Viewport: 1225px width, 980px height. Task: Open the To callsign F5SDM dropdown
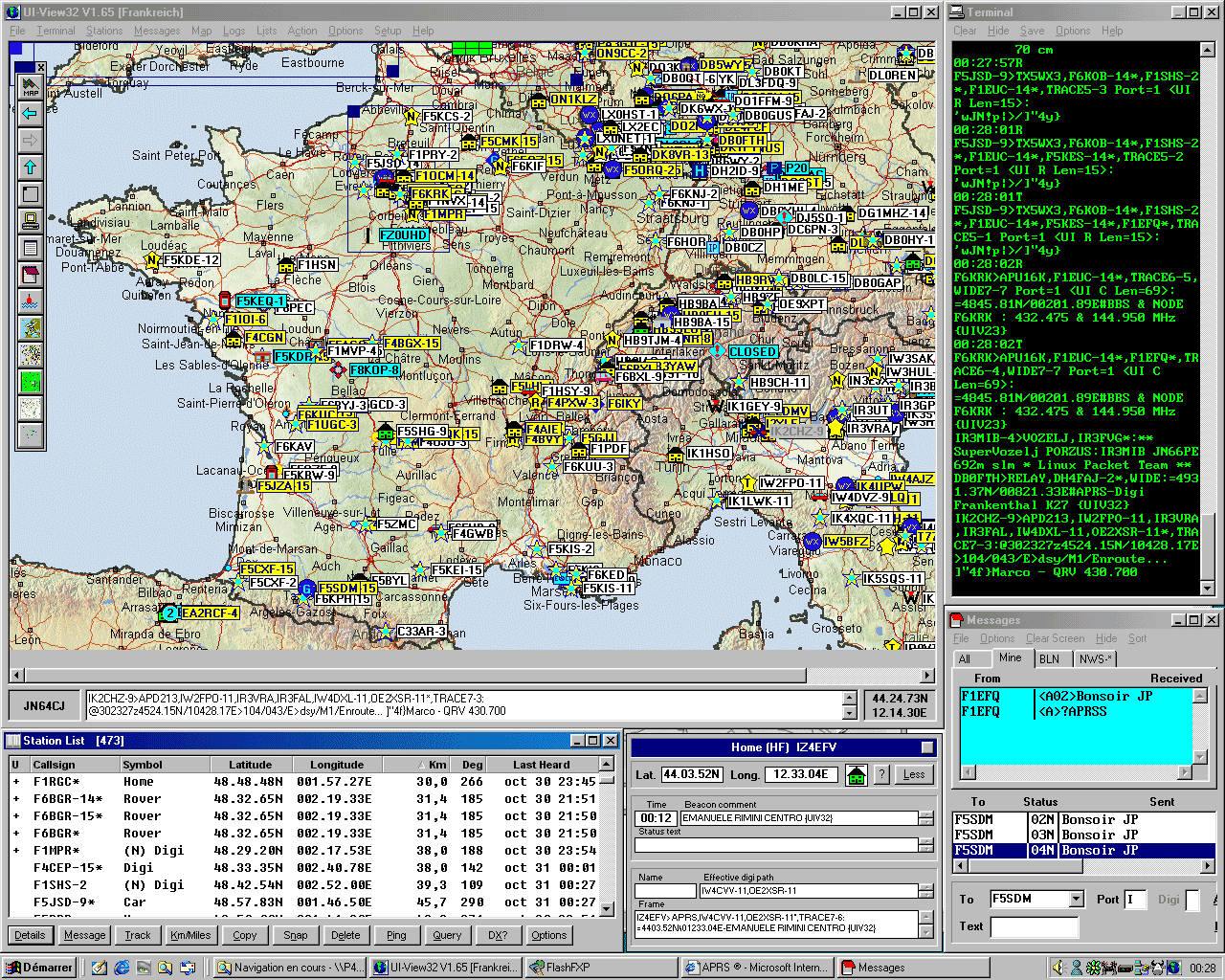coord(1077,900)
